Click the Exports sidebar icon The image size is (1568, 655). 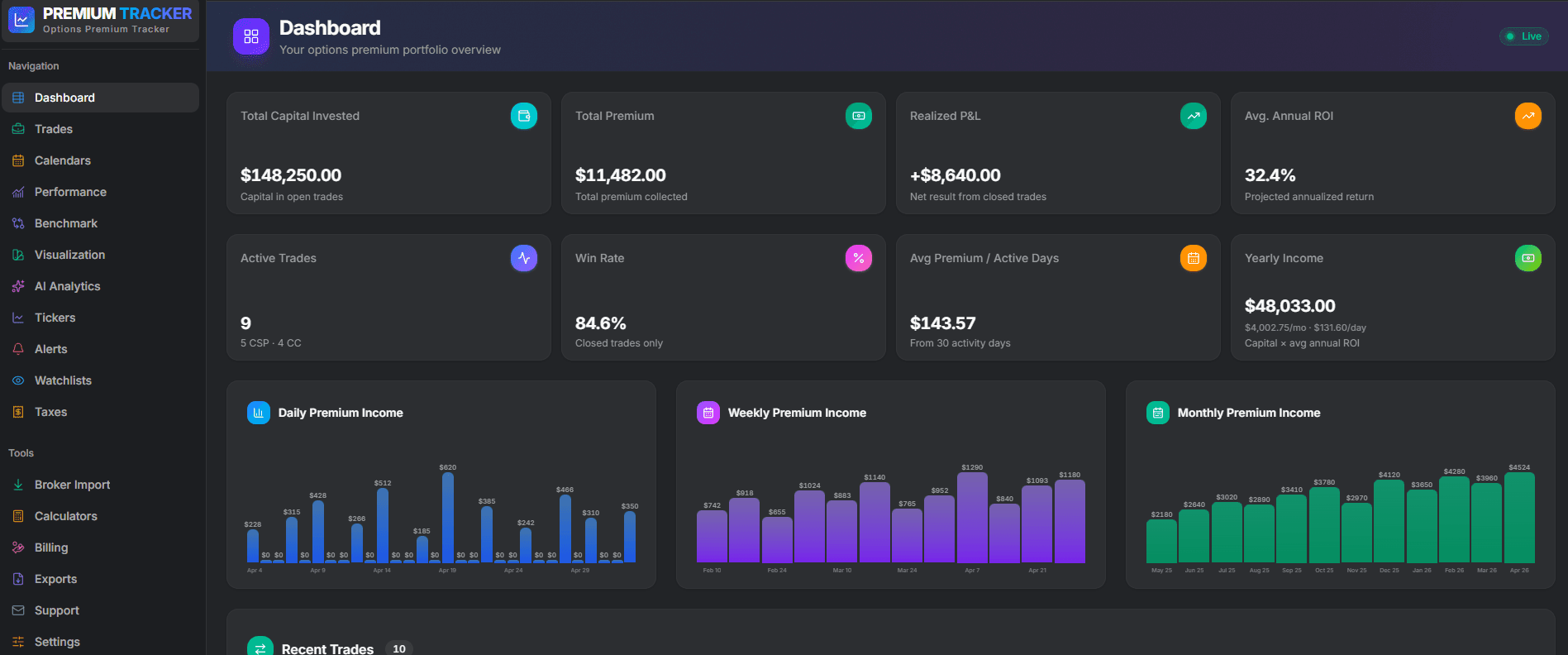click(18, 579)
